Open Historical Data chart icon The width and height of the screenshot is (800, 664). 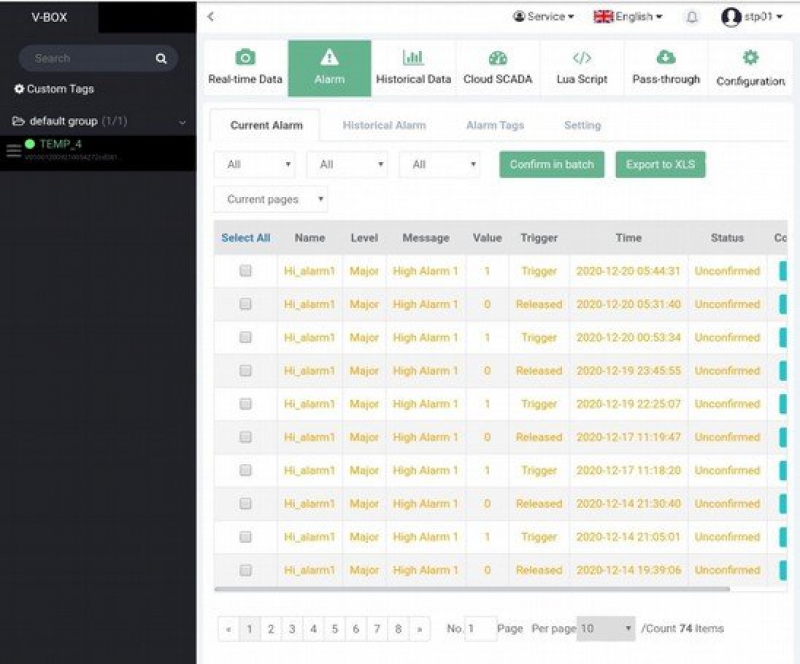coord(413,58)
